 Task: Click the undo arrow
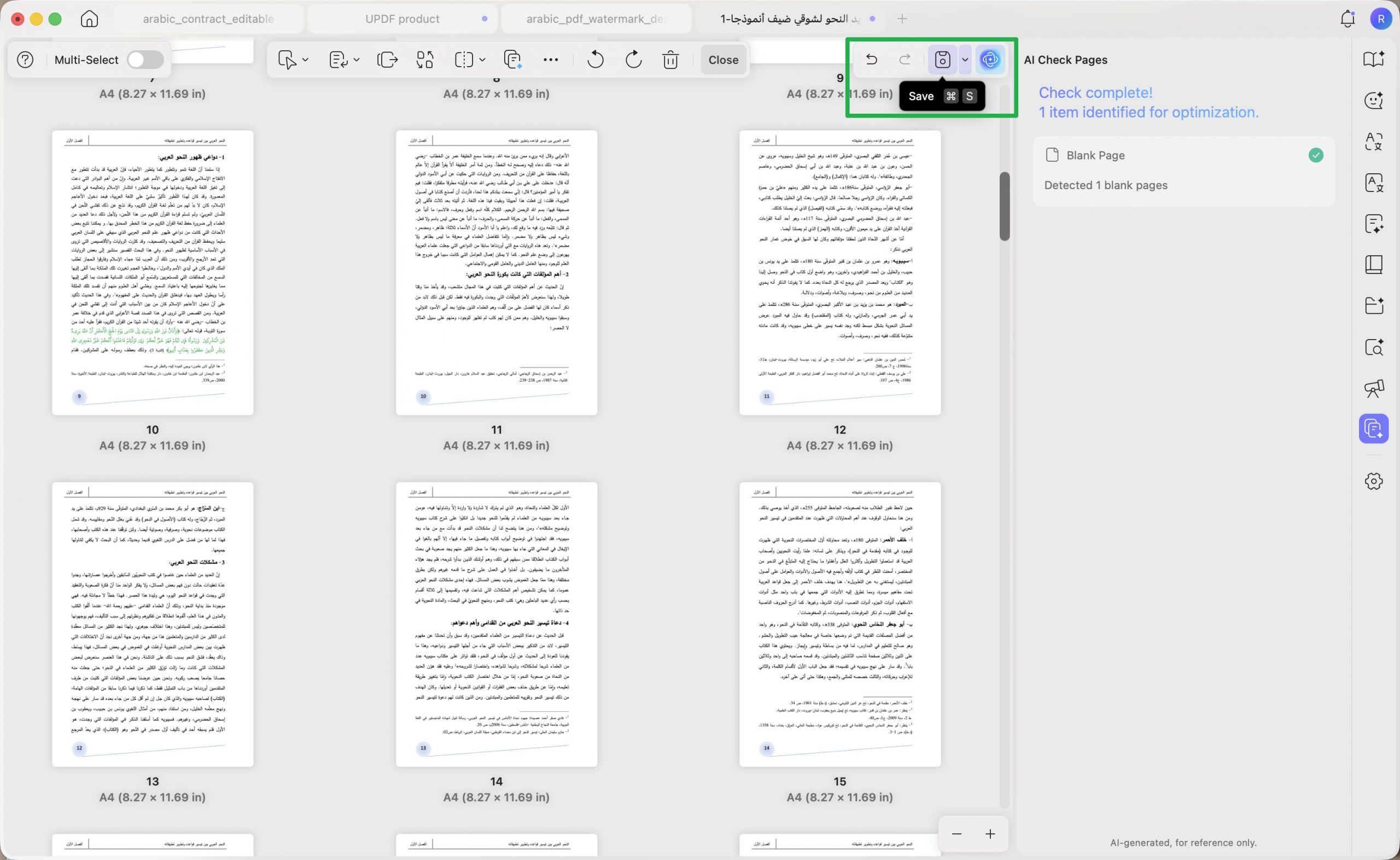coord(871,59)
